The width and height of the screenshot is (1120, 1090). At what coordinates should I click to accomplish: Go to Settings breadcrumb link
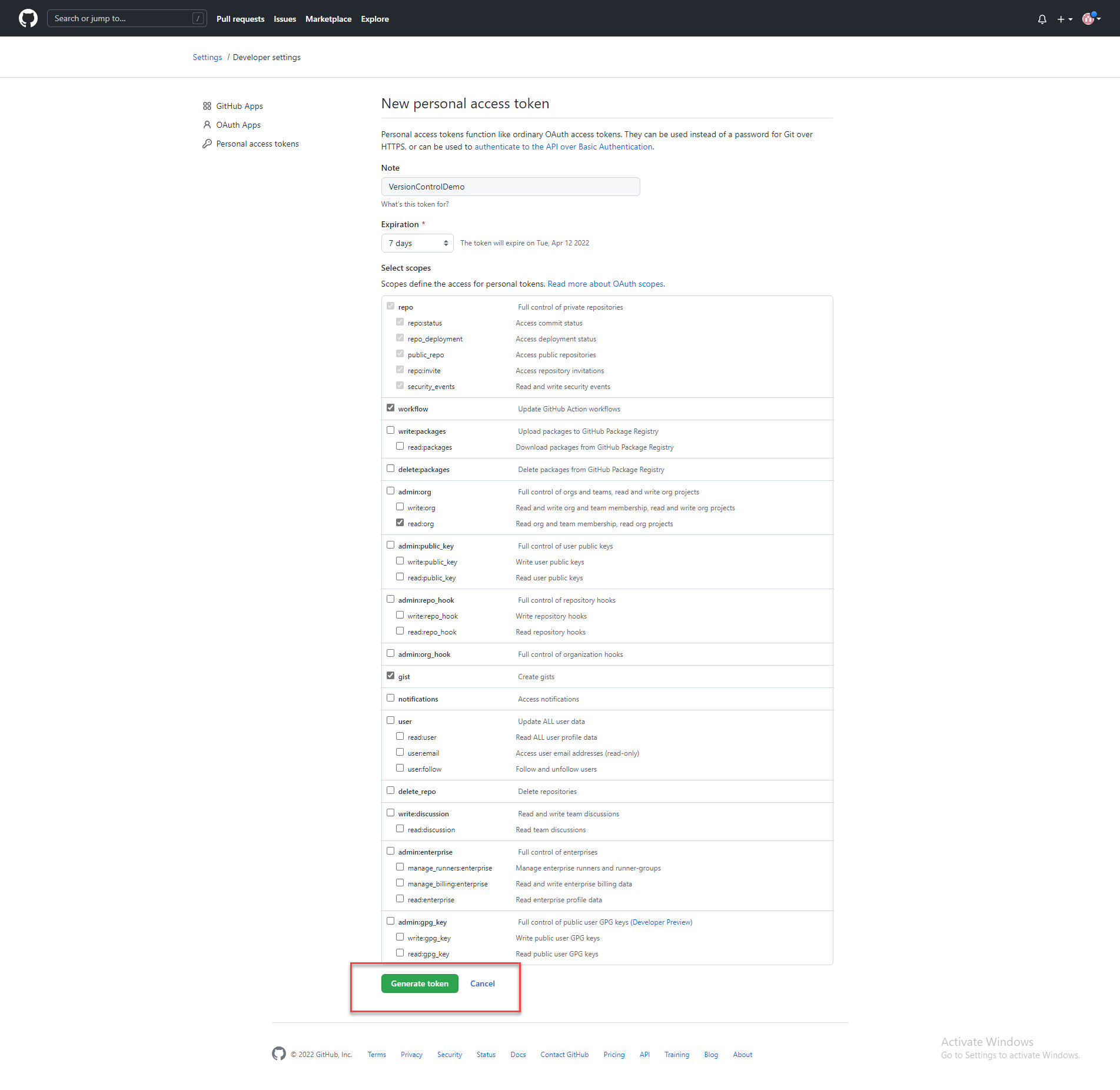point(207,57)
